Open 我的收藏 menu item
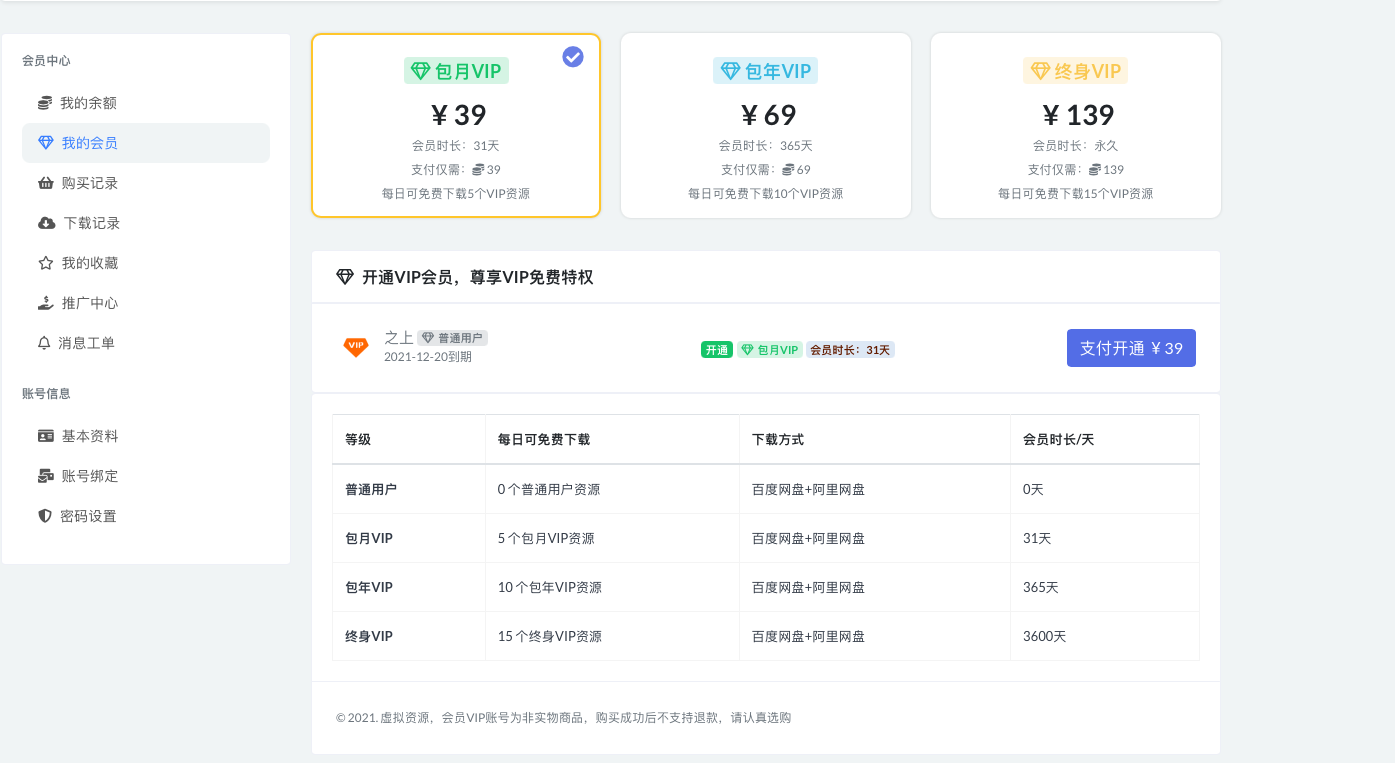Screen dimensions: 1395x763 [146, 263]
